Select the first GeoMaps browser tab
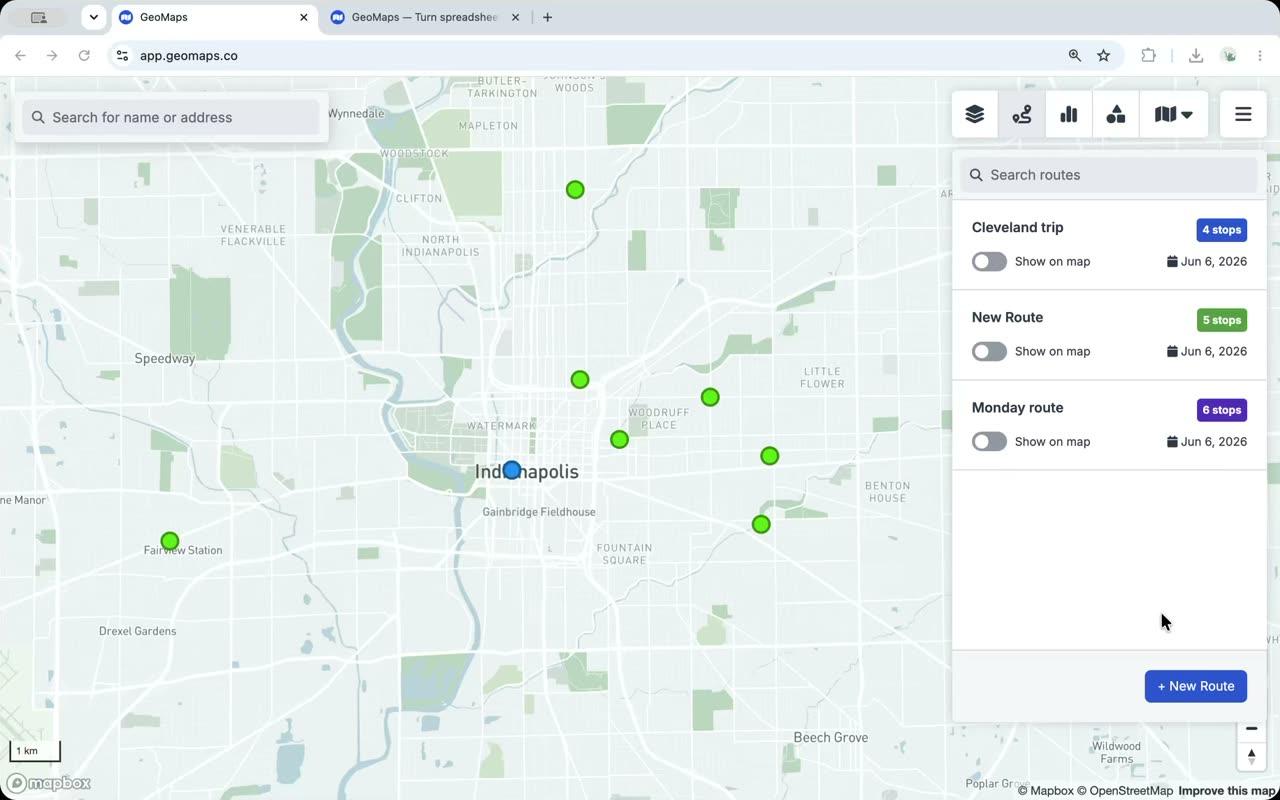Screen dimensions: 1280x800 (x=213, y=17)
